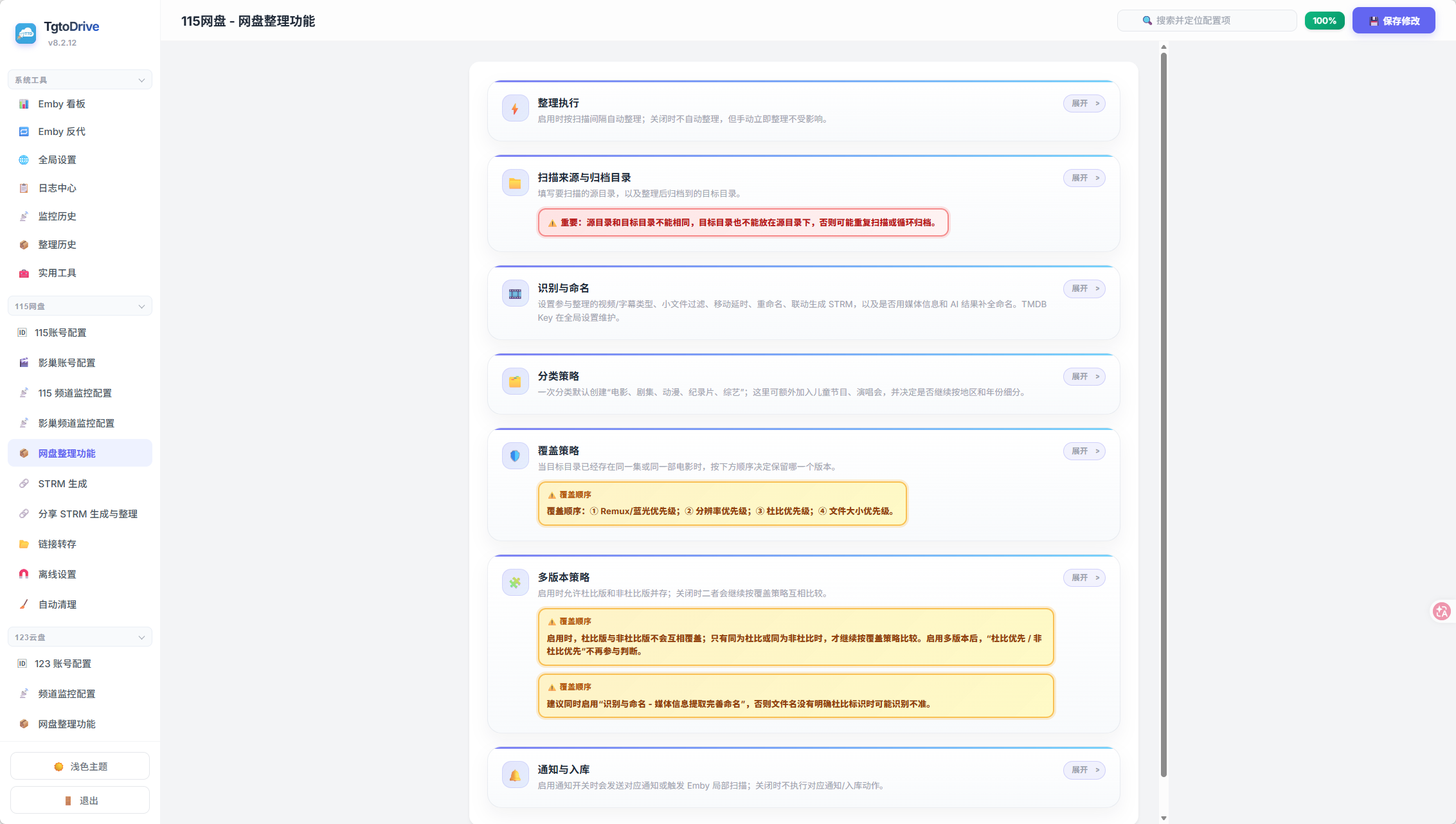Click the clipboard icon beside 日志中心
The width and height of the screenshot is (1456, 824).
point(24,188)
